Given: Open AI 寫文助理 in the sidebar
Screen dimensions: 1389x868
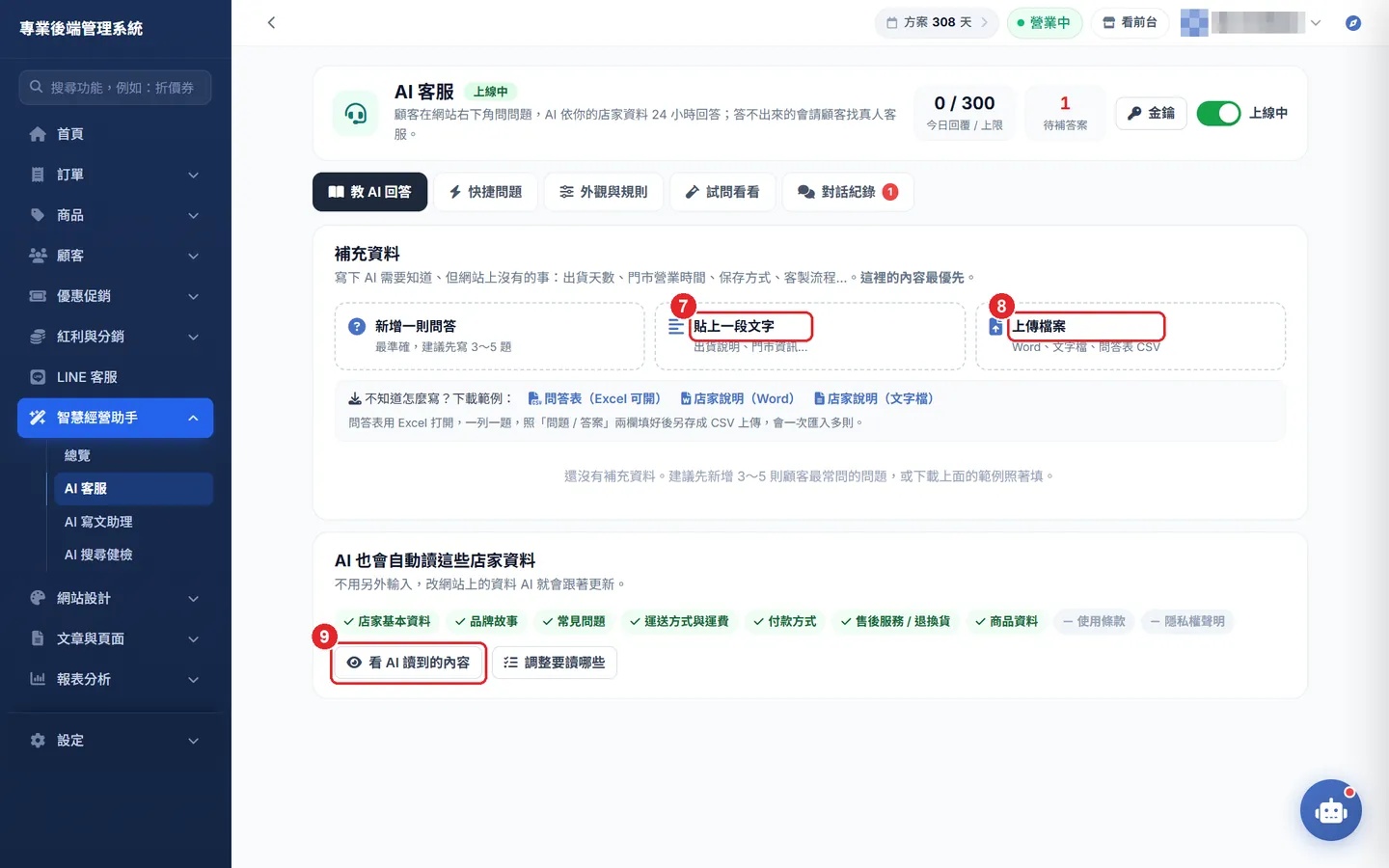Looking at the screenshot, I should [x=98, y=522].
